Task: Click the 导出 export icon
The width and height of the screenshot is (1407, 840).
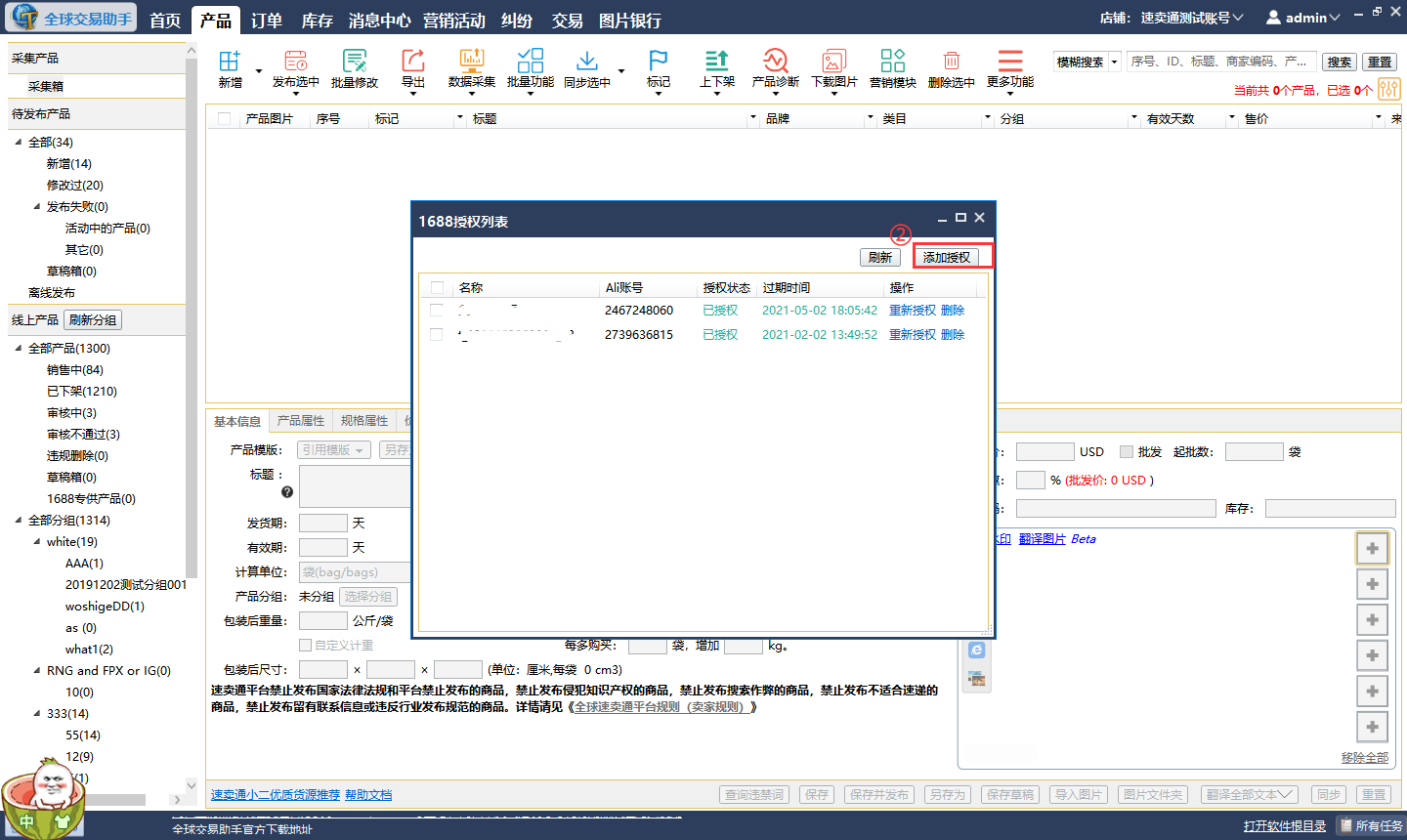Action: [413, 61]
